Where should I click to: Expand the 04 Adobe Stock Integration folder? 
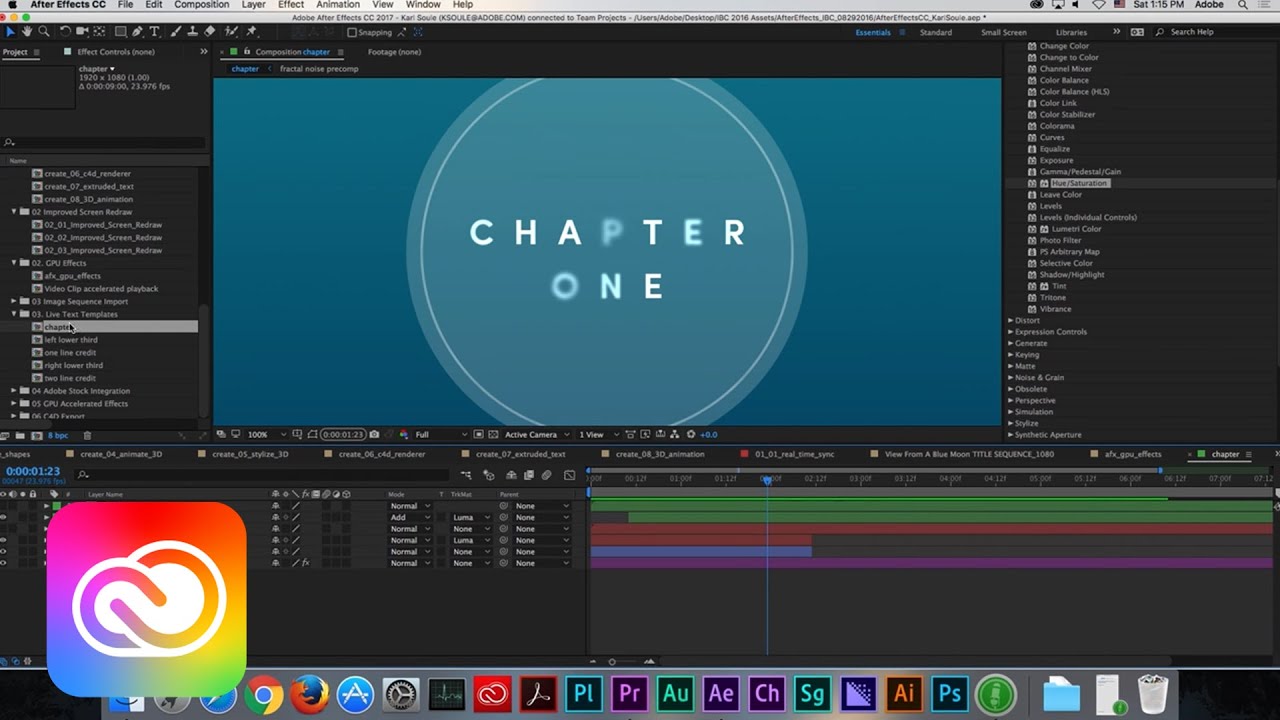14,391
